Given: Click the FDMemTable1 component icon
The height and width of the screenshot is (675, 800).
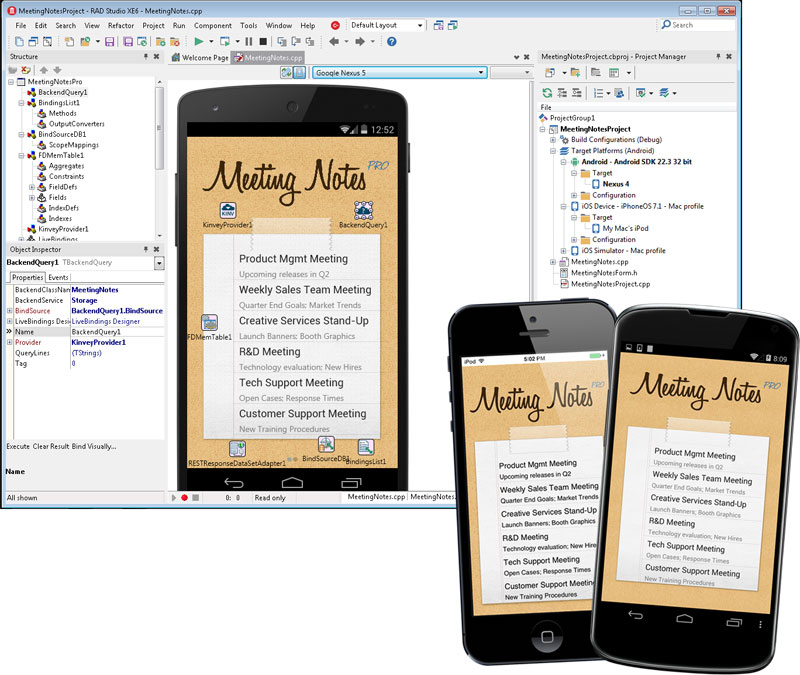Looking at the screenshot, I should coord(210,323).
